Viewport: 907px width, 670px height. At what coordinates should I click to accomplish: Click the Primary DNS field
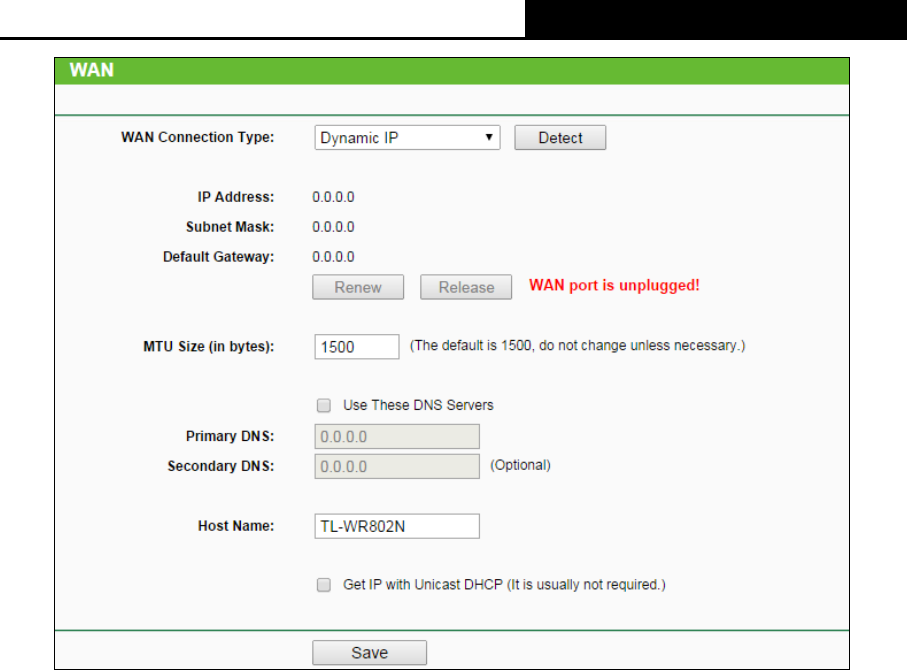pyautogui.click(x=397, y=436)
